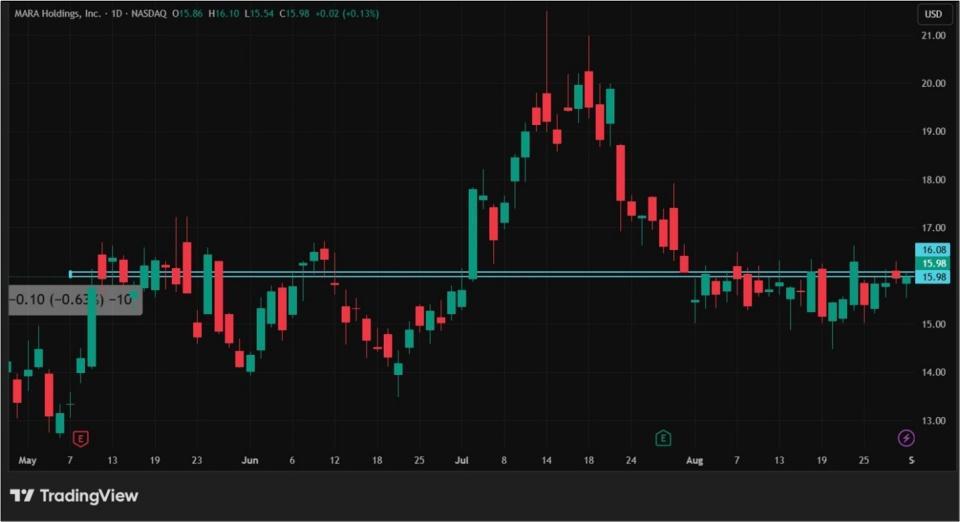Click the red earnings marker in May

click(81, 438)
